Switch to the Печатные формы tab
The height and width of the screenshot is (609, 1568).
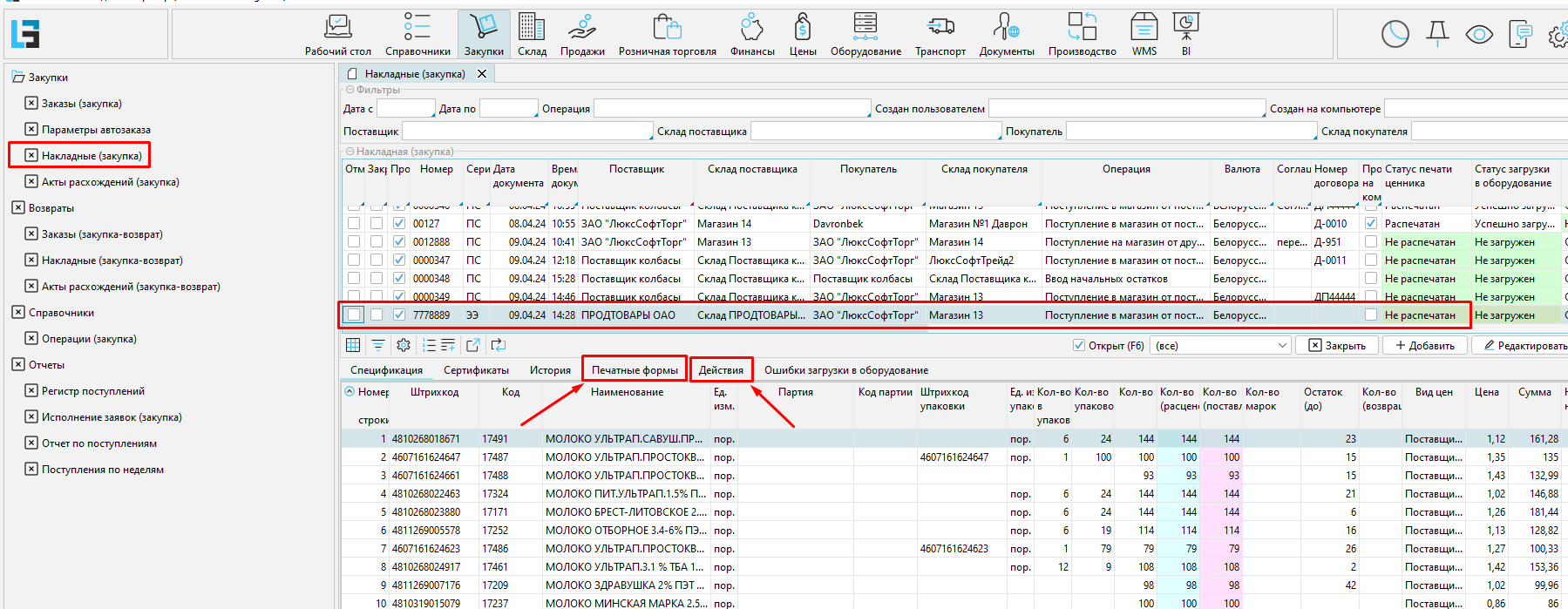click(635, 370)
